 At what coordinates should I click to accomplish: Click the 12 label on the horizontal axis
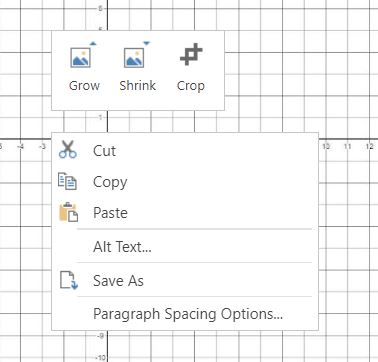point(369,146)
